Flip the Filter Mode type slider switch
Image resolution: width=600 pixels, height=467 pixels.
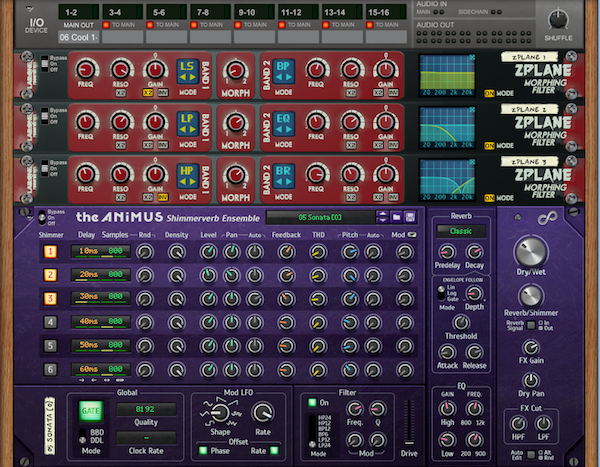[x=313, y=431]
